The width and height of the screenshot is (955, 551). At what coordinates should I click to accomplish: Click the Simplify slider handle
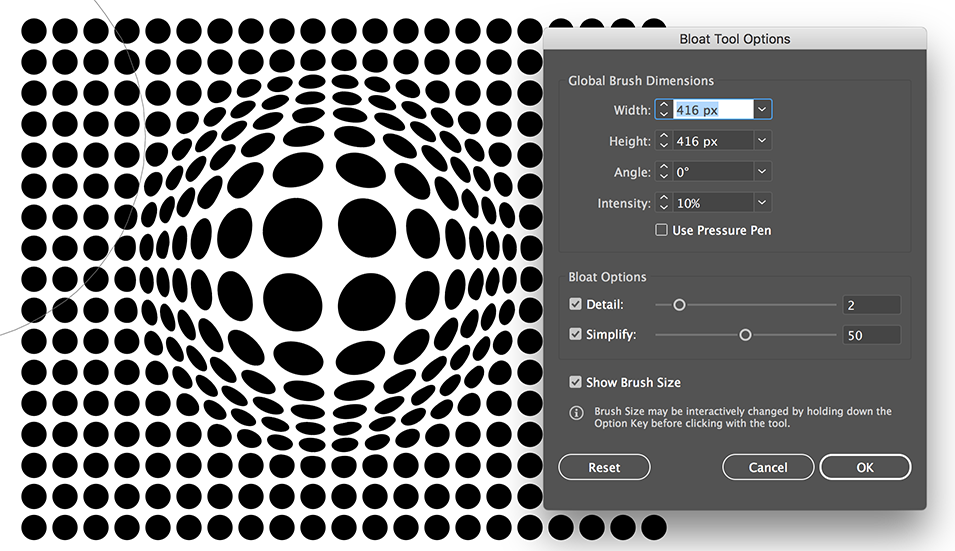pos(745,335)
